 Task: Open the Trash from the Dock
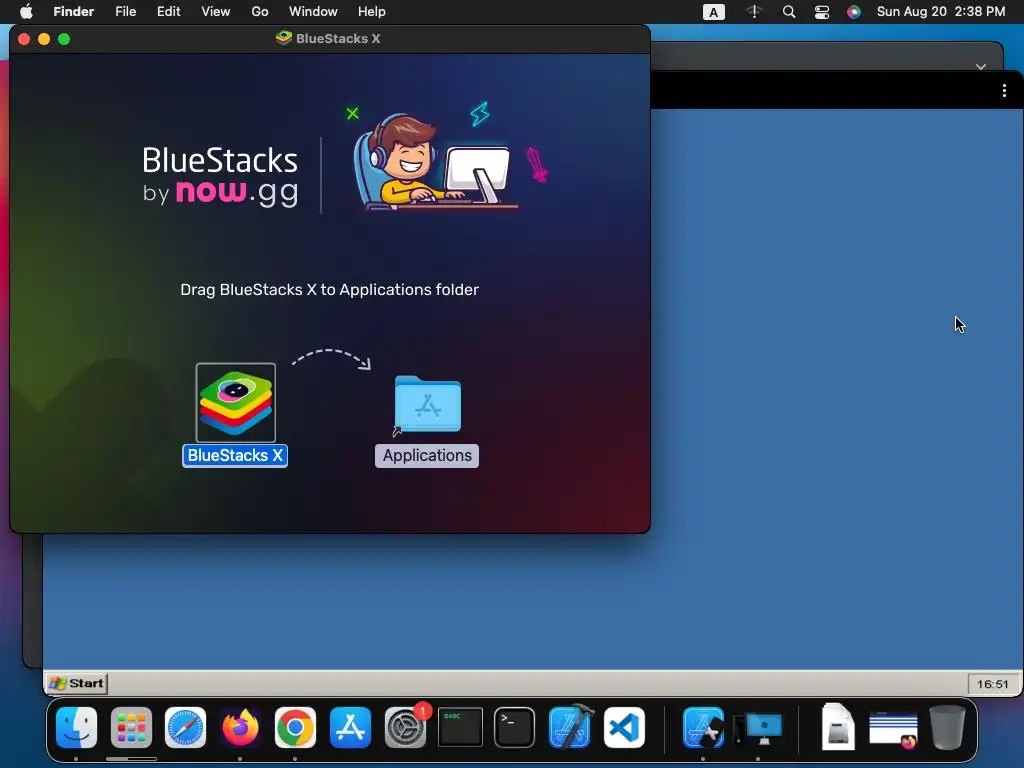[x=948, y=727]
